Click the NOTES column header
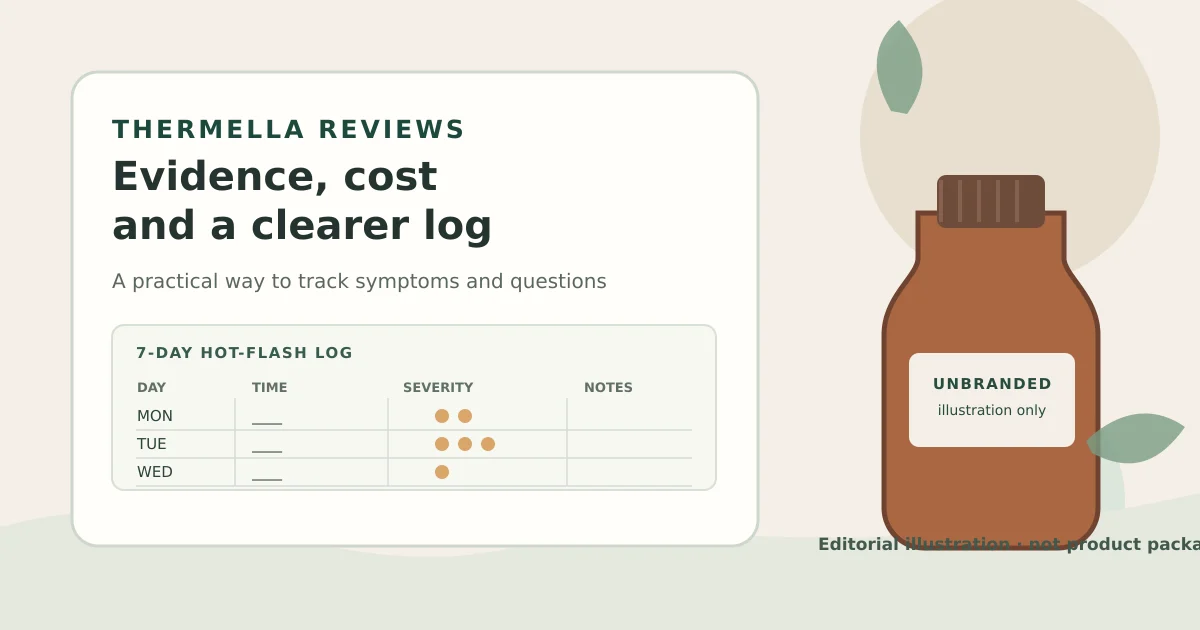This screenshot has width=1200, height=630. tap(608, 388)
